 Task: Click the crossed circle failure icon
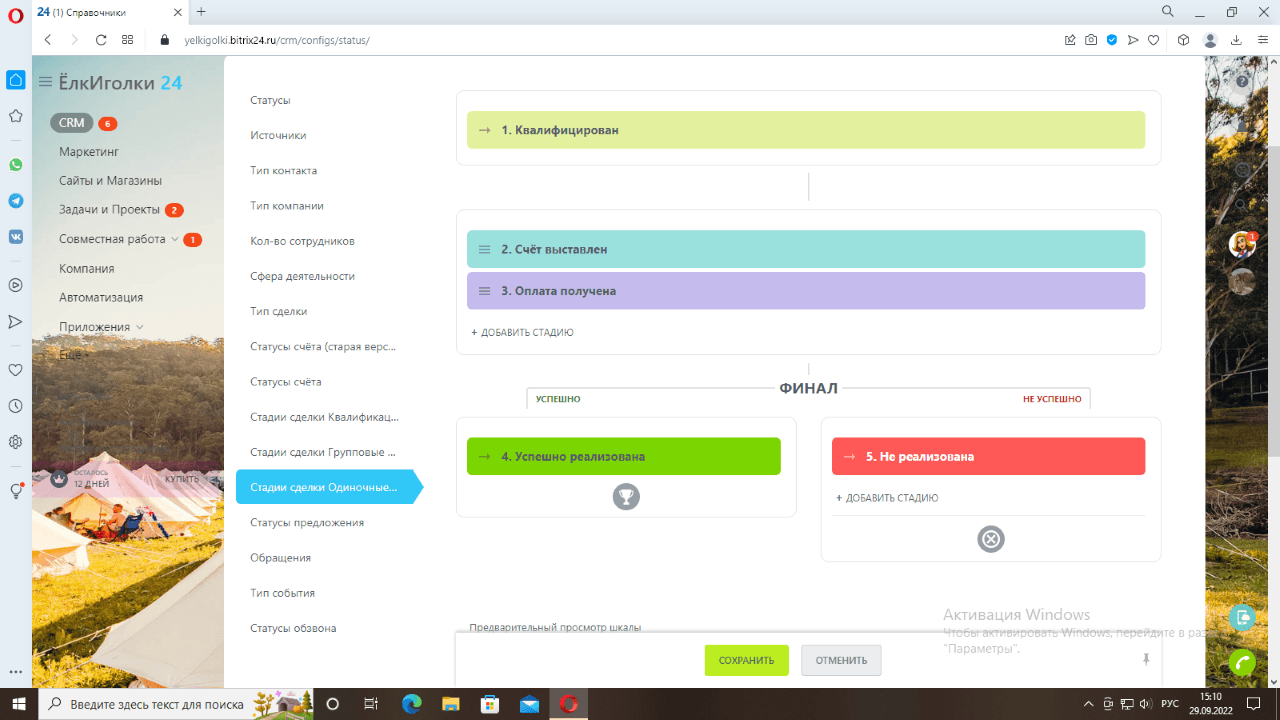[x=991, y=539]
